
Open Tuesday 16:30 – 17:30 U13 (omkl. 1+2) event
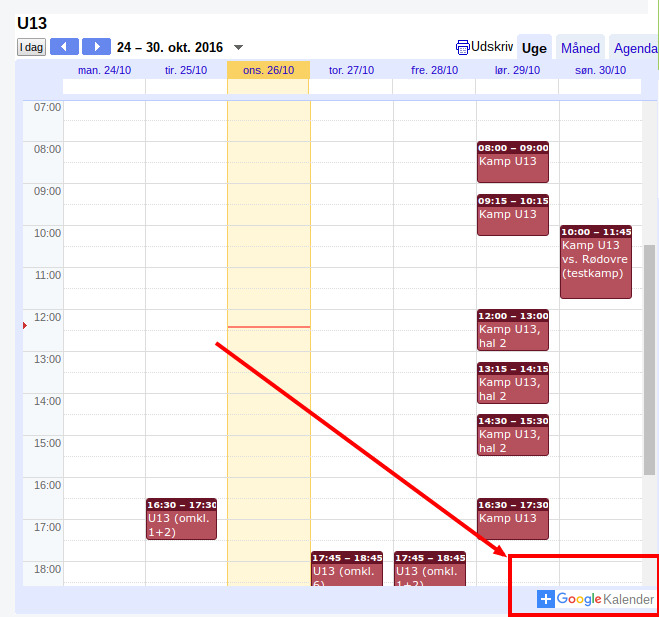coord(182,519)
